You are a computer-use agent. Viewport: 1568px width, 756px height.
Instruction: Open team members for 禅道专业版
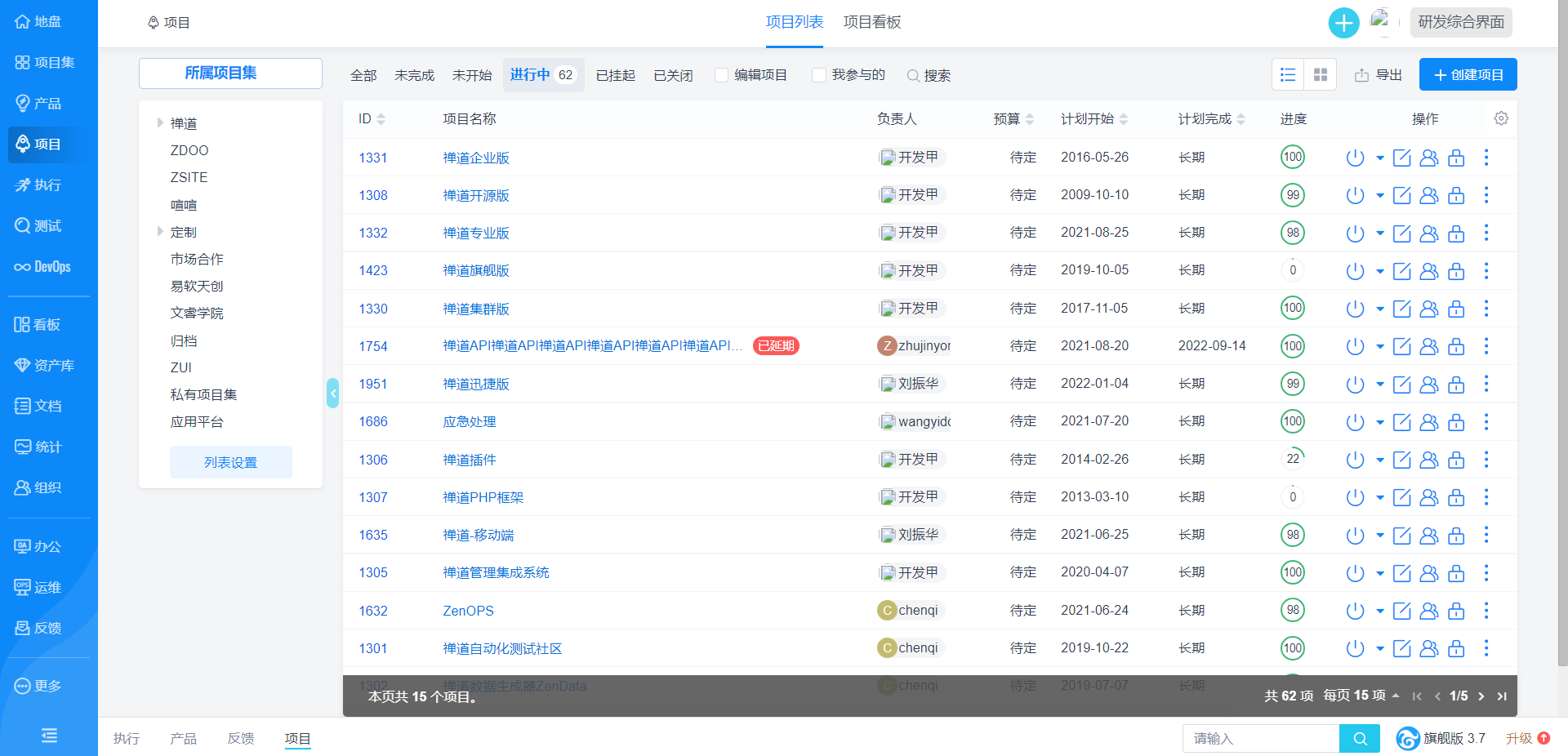(x=1429, y=233)
